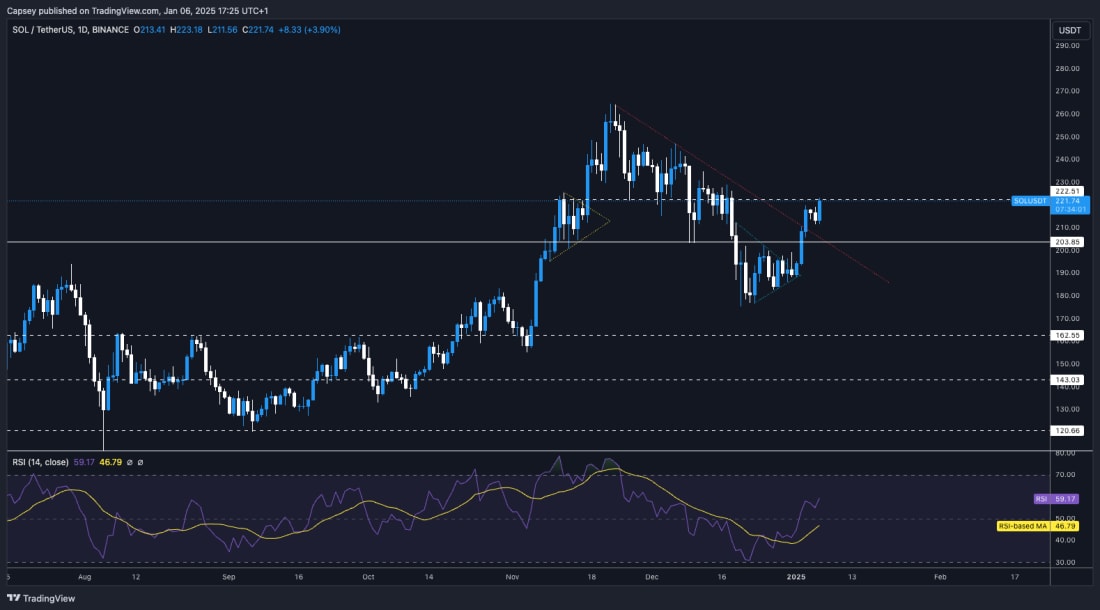This screenshot has width=1100, height=610.
Task: Hide the RSI-based MA using its eye icon
Action: coord(141,462)
